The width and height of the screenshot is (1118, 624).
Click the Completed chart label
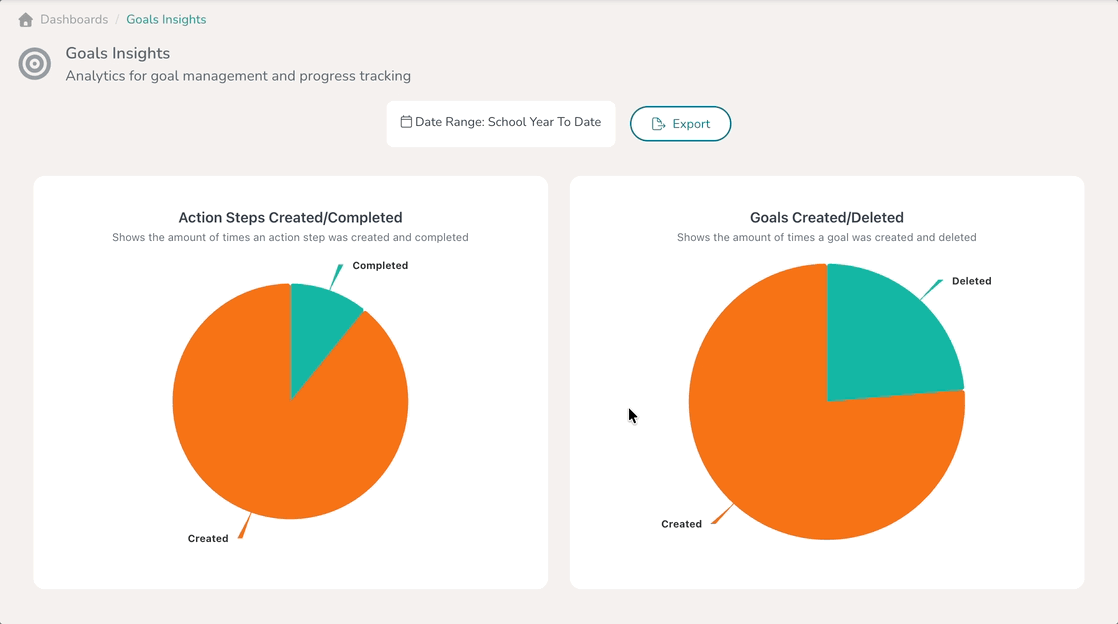tap(380, 265)
